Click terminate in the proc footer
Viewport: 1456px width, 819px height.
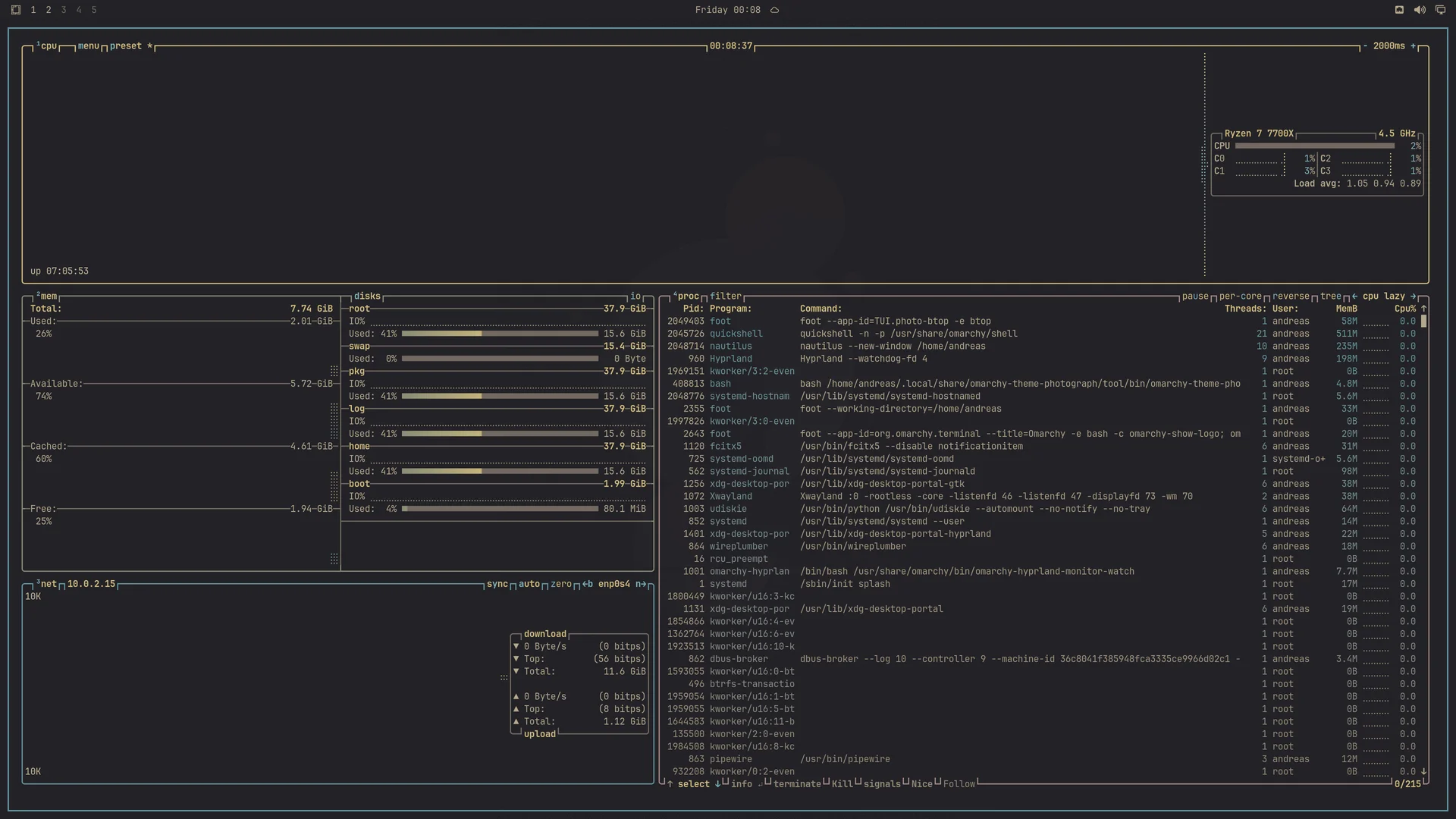(797, 784)
